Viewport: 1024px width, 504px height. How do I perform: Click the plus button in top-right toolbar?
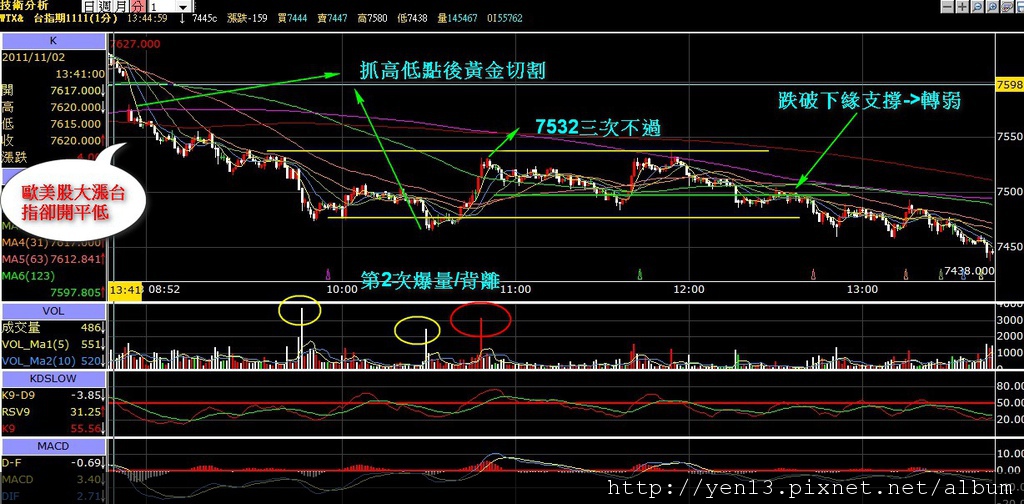click(963, 7)
